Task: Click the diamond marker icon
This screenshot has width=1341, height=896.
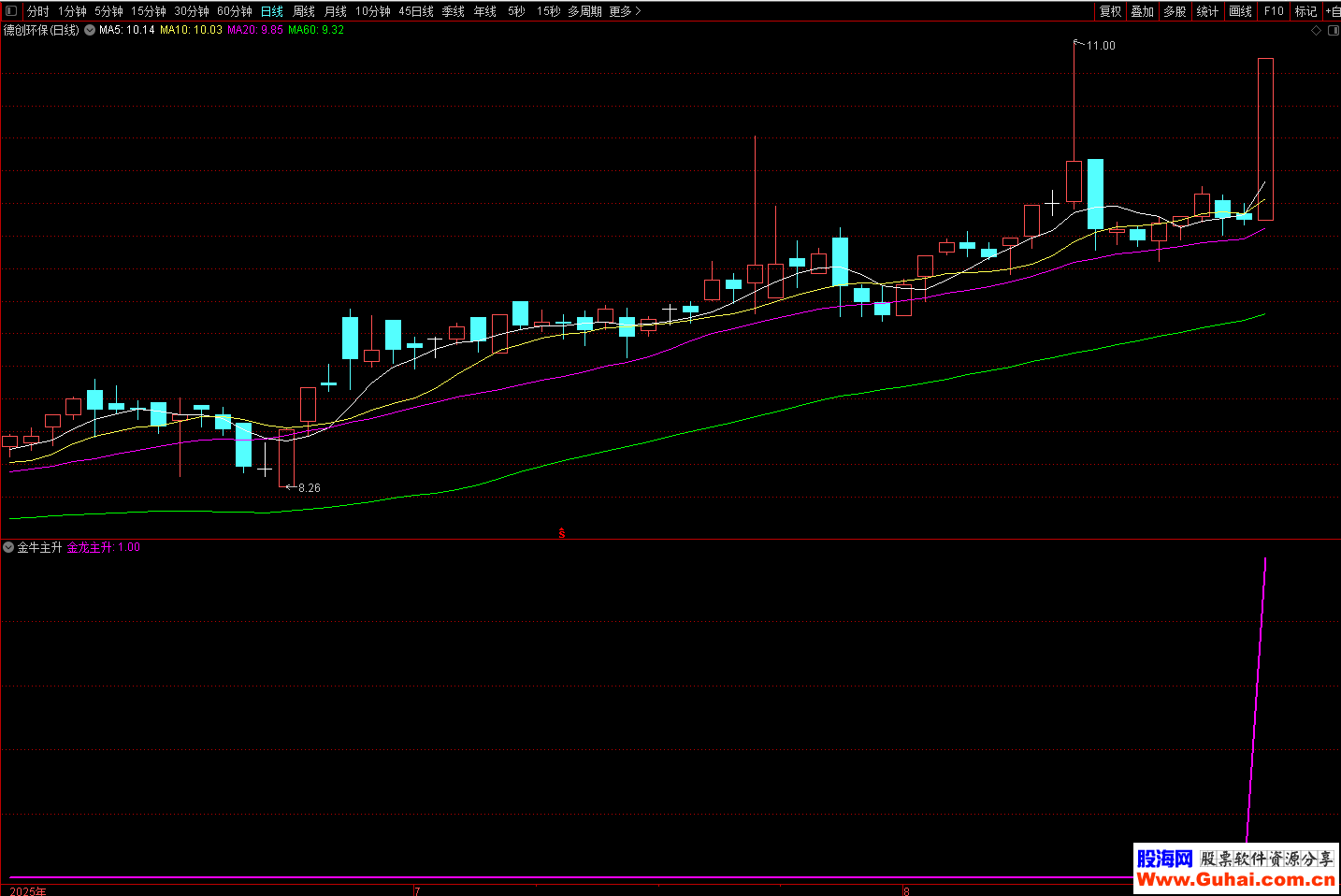Action: (1317, 31)
